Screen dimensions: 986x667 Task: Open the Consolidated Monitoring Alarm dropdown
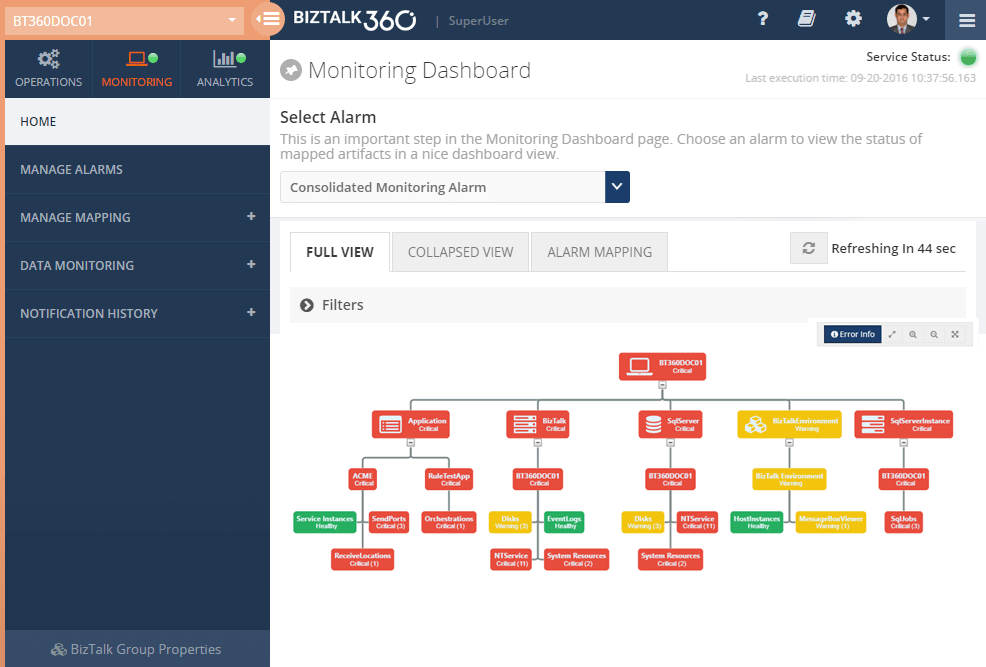(x=455, y=187)
